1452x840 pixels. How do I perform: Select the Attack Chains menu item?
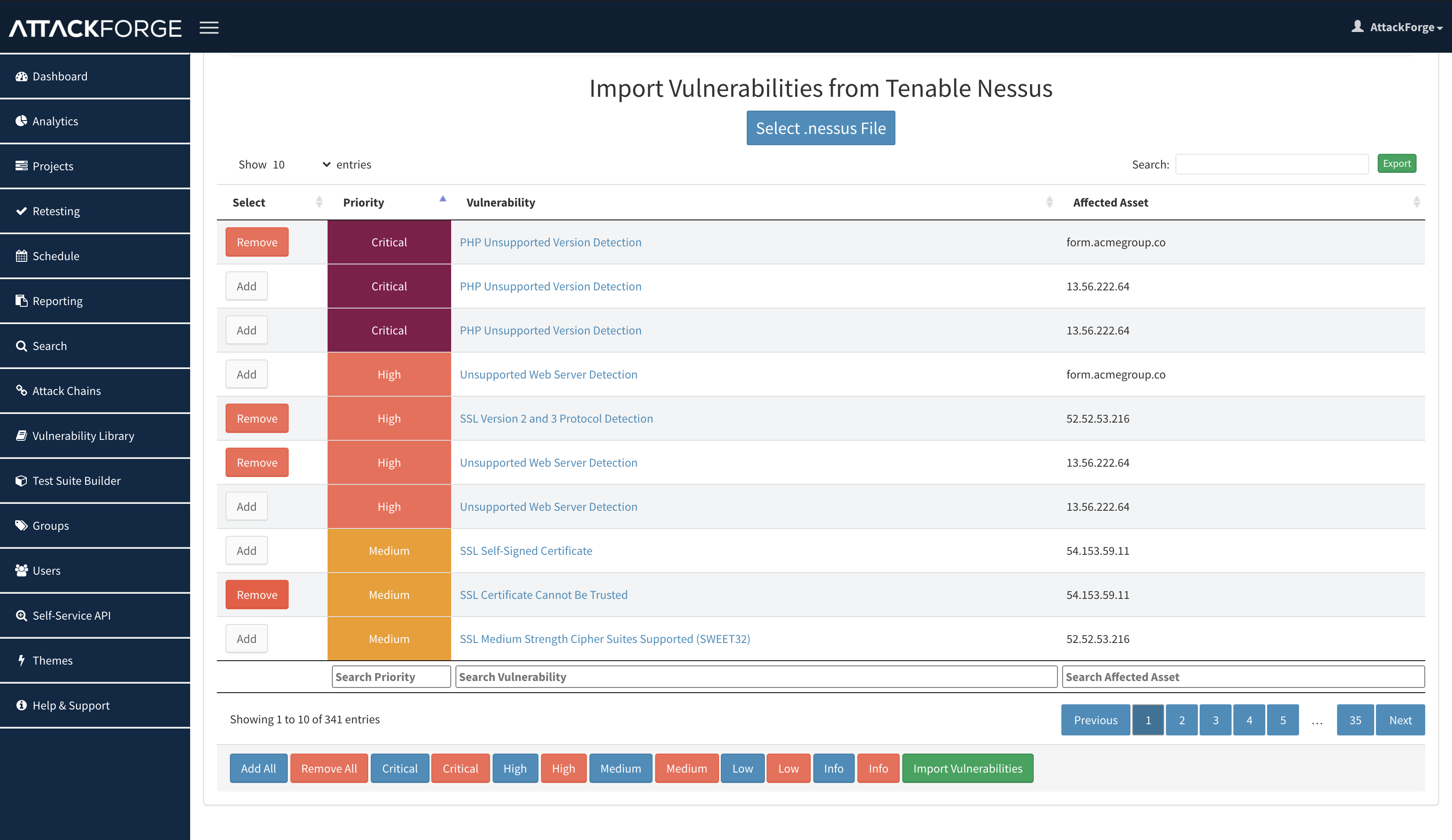95,391
